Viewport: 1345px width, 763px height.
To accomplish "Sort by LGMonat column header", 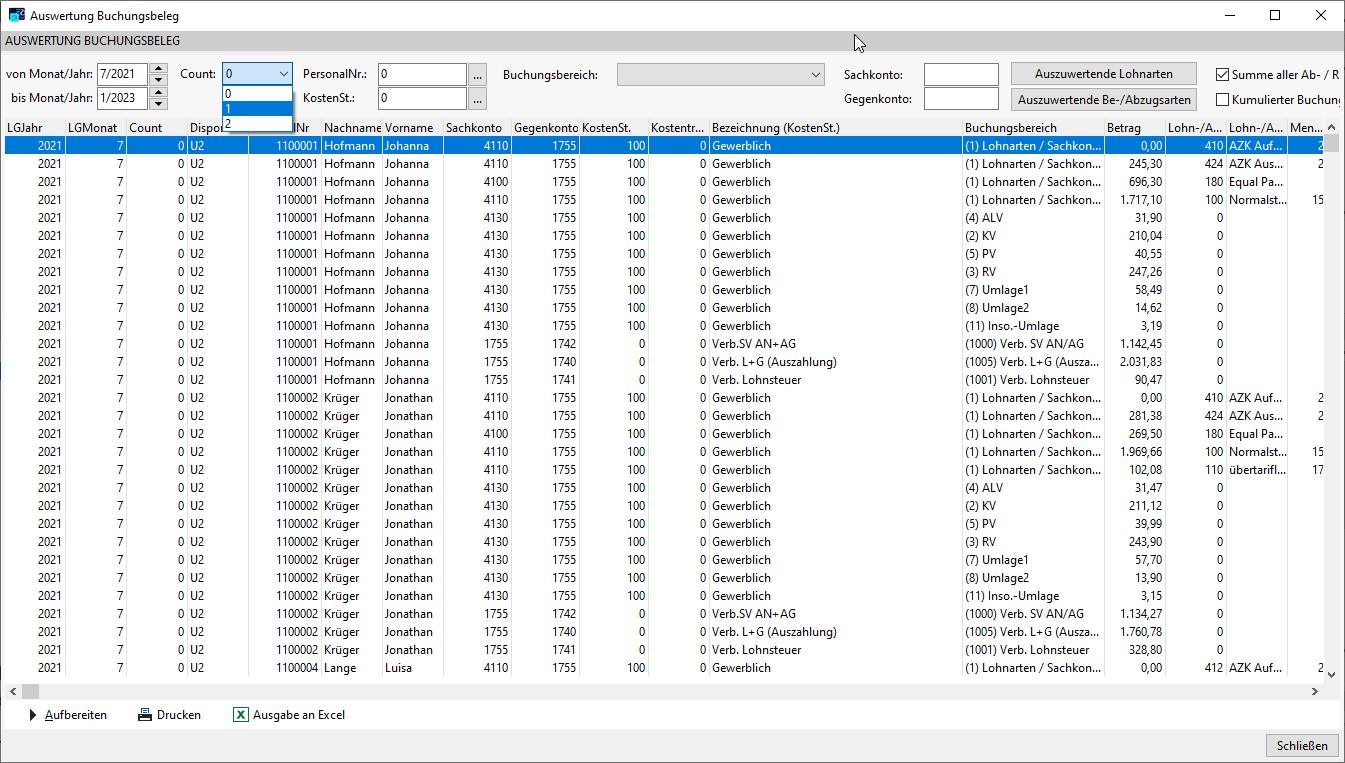I will coord(96,128).
